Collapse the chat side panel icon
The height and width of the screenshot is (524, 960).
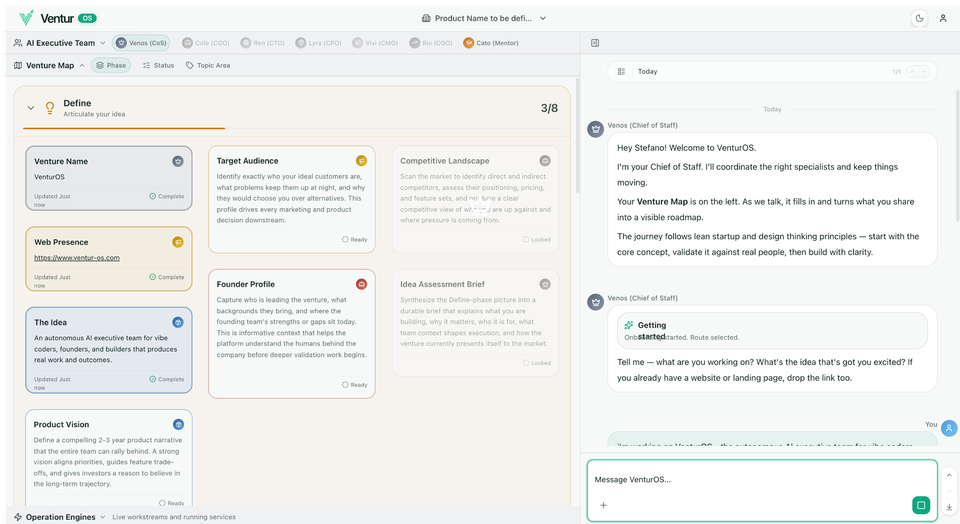[595, 43]
